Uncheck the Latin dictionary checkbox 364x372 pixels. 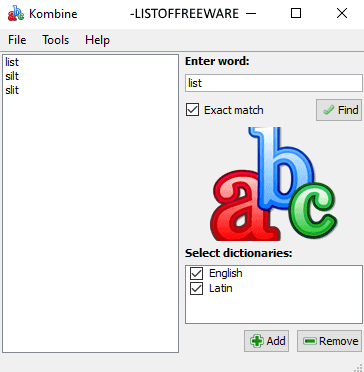point(196,289)
